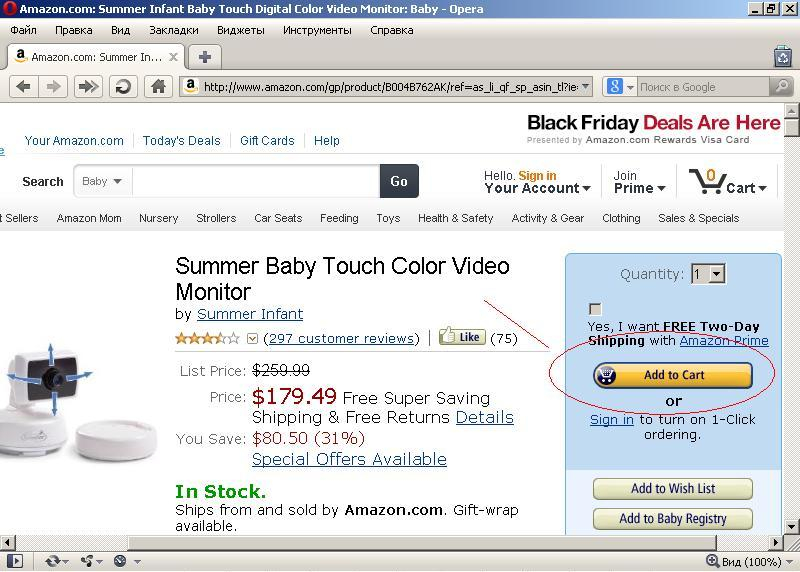The image size is (800, 572).
Task: Check the FREE Two-Day Shipping checkbox
Action: pos(596,309)
